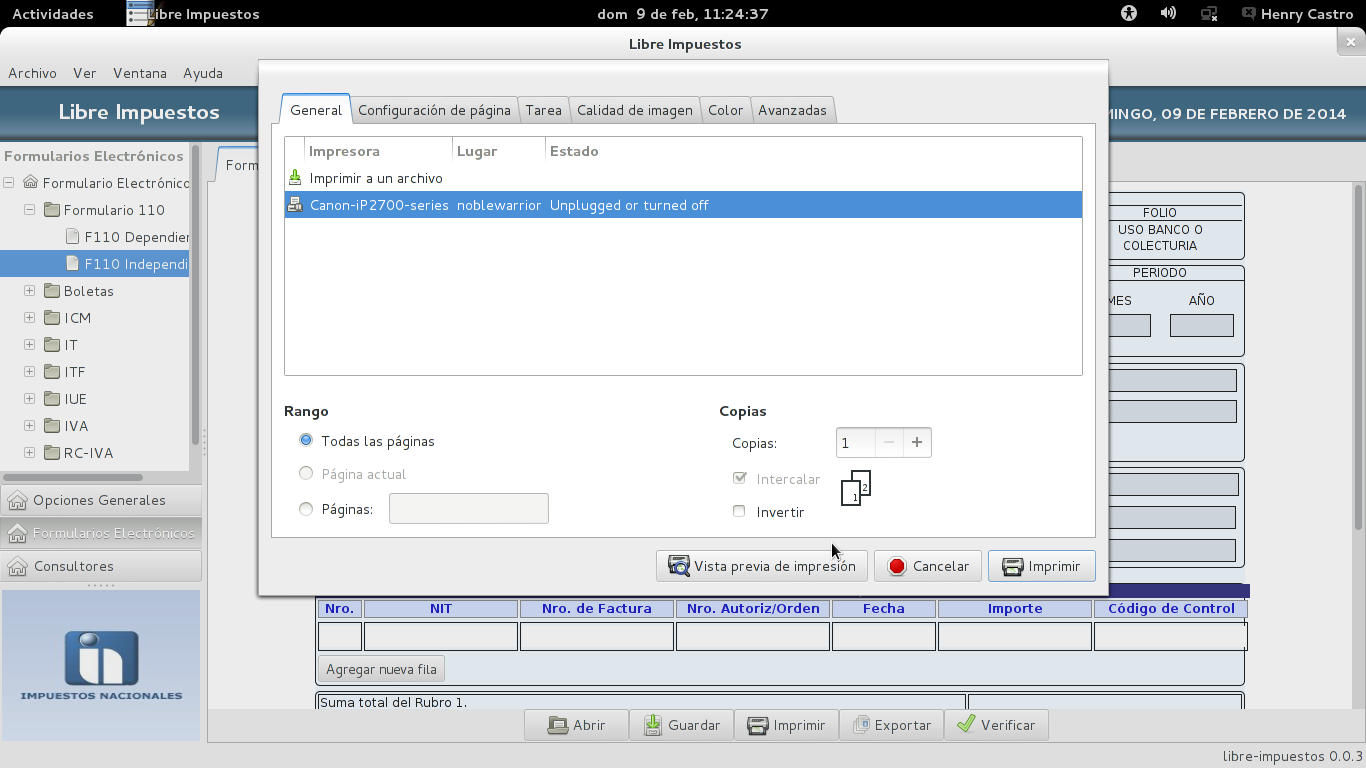
Task: Click the print preview magnifier icon
Action: tap(679, 566)
